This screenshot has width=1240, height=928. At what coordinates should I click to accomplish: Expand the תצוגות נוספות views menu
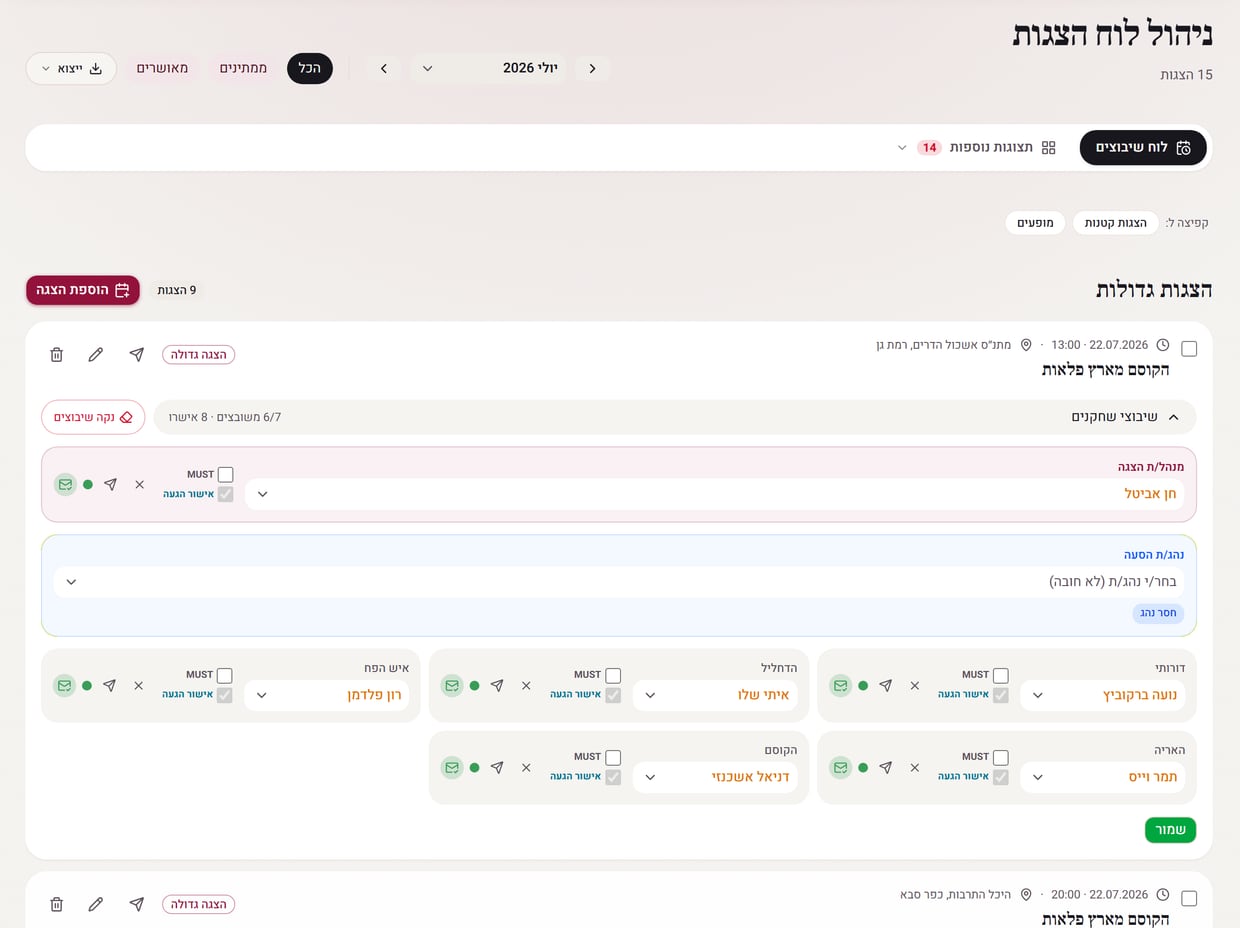click(976, 147)
